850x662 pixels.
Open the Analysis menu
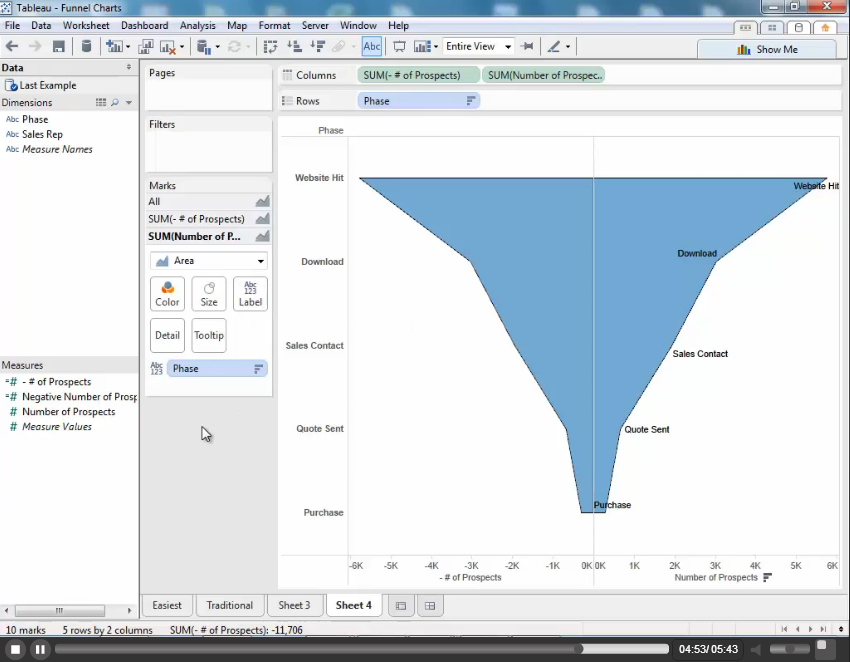(197, 25)
